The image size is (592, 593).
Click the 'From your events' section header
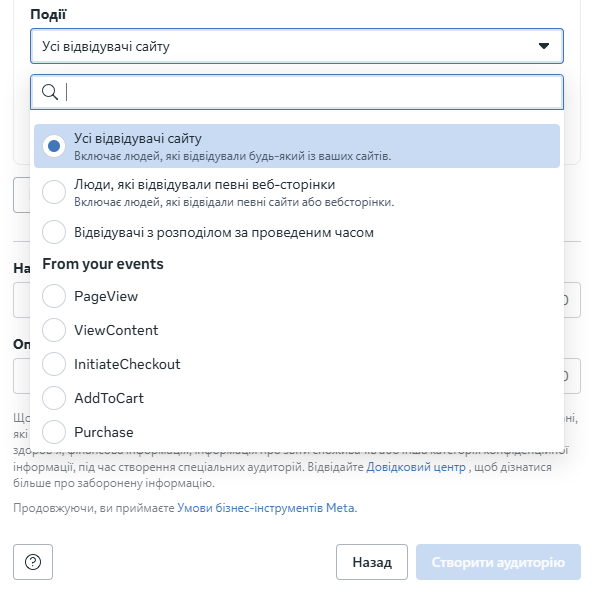pyautogui.click(x=103, y=264)
